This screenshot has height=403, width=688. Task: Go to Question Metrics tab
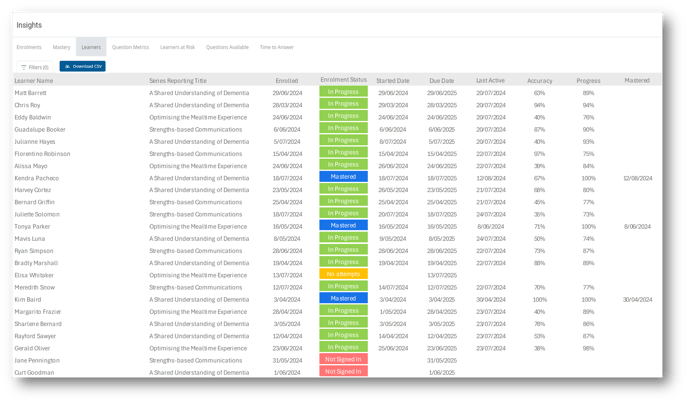click(130, 47)
